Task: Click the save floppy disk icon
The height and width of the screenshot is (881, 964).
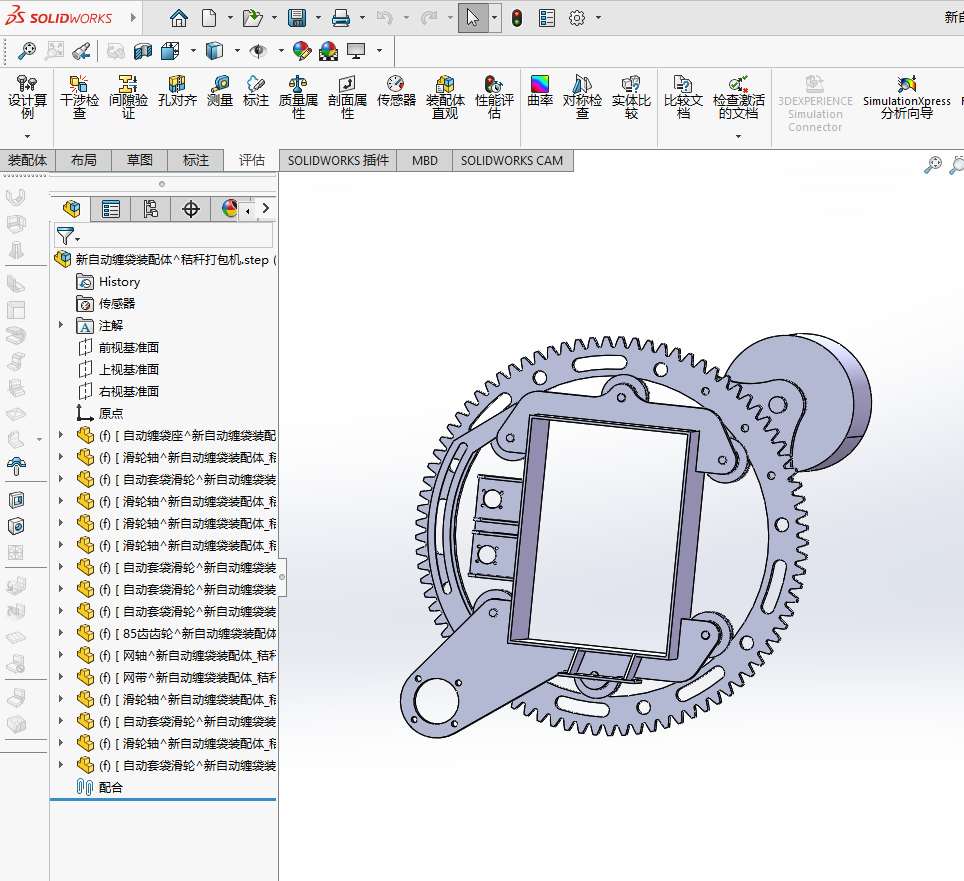Action: click(297, 18)
